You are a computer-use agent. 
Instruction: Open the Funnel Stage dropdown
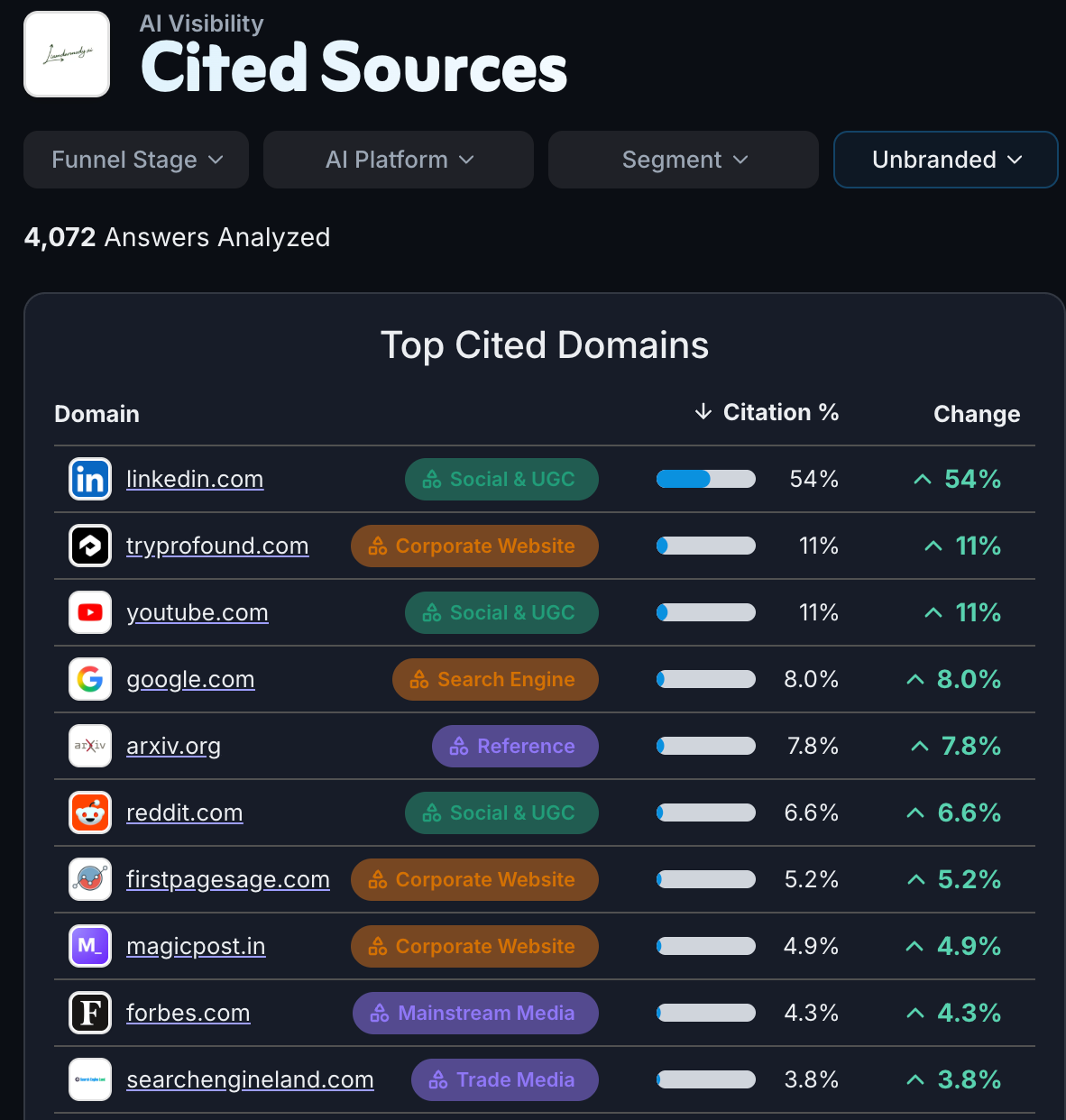[136, 160]
